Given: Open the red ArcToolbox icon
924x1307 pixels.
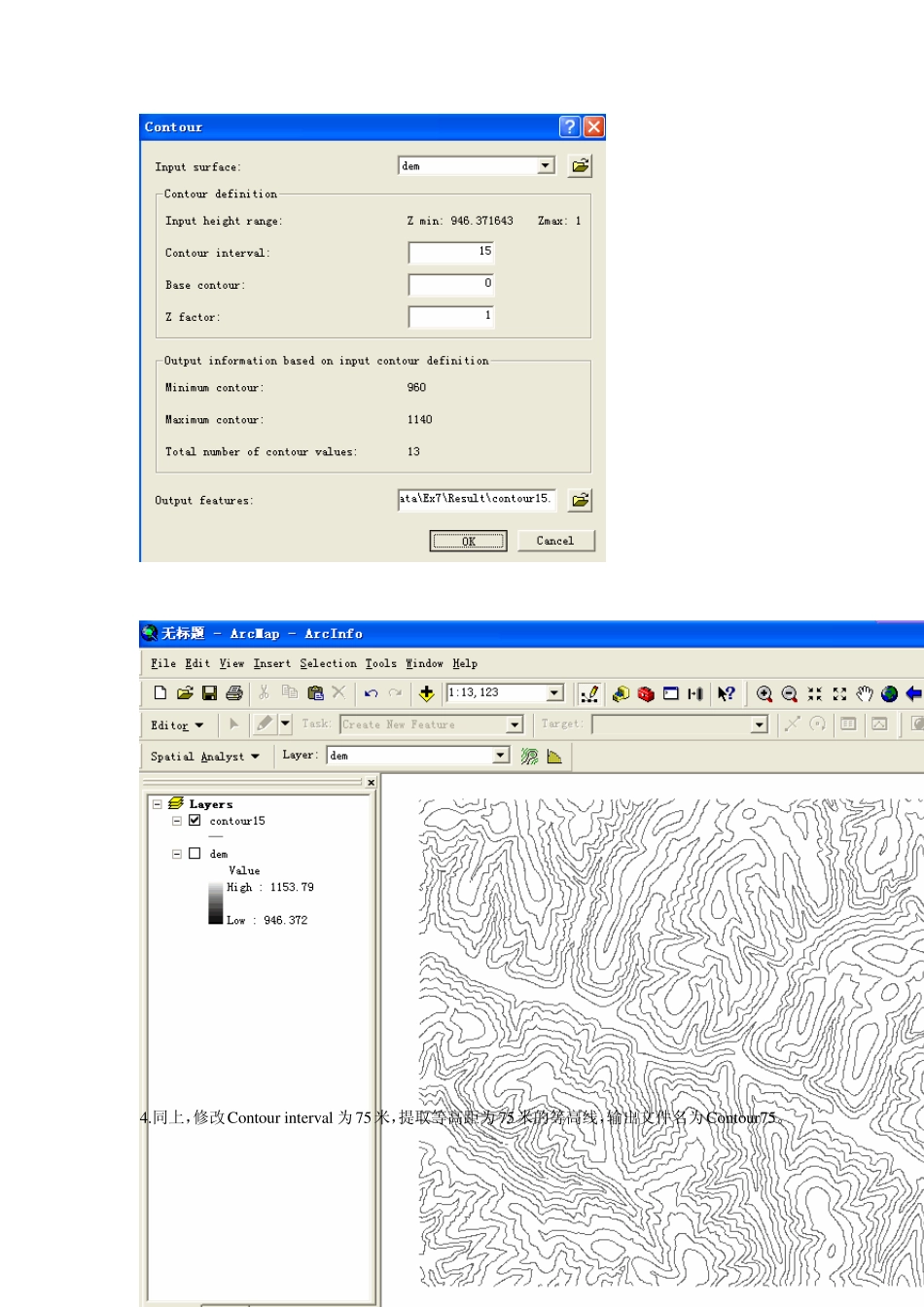Looking at the screenshot, I should (x=646, y=693).
